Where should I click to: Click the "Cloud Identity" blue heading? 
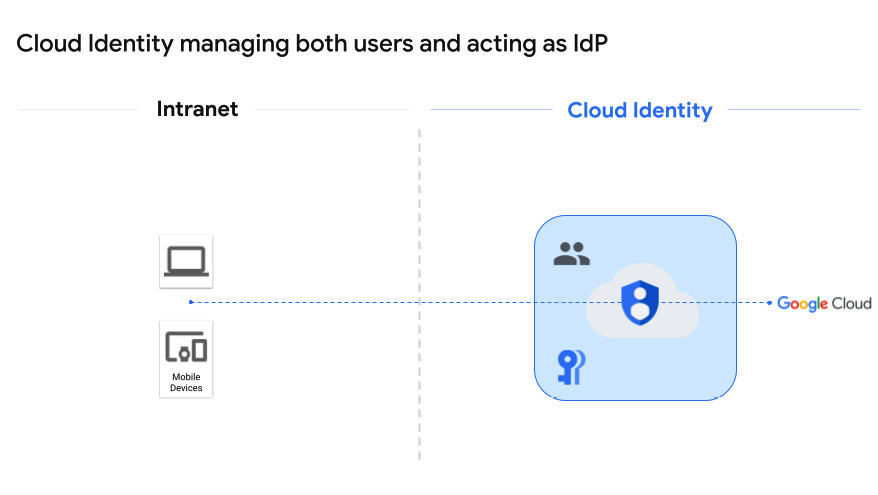coord(640,110)
